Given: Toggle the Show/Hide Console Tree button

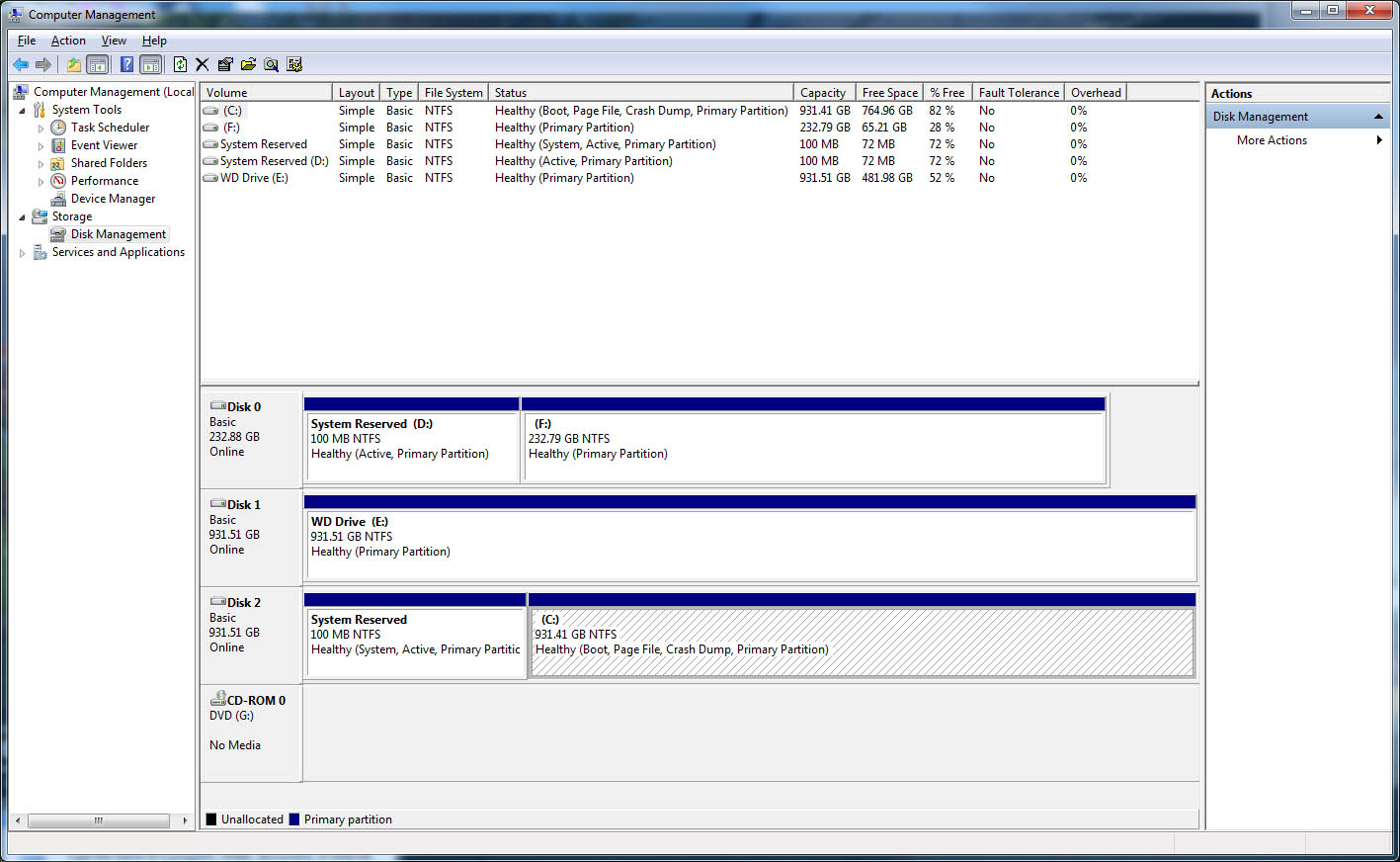Looking at the screenshot, I should click(x=97, y=64).
